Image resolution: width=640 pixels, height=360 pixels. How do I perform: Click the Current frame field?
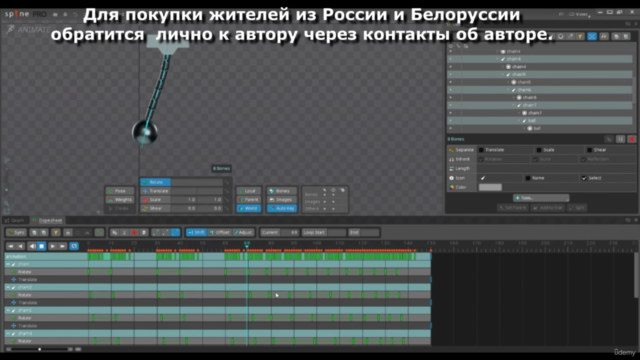click(280, 233)
